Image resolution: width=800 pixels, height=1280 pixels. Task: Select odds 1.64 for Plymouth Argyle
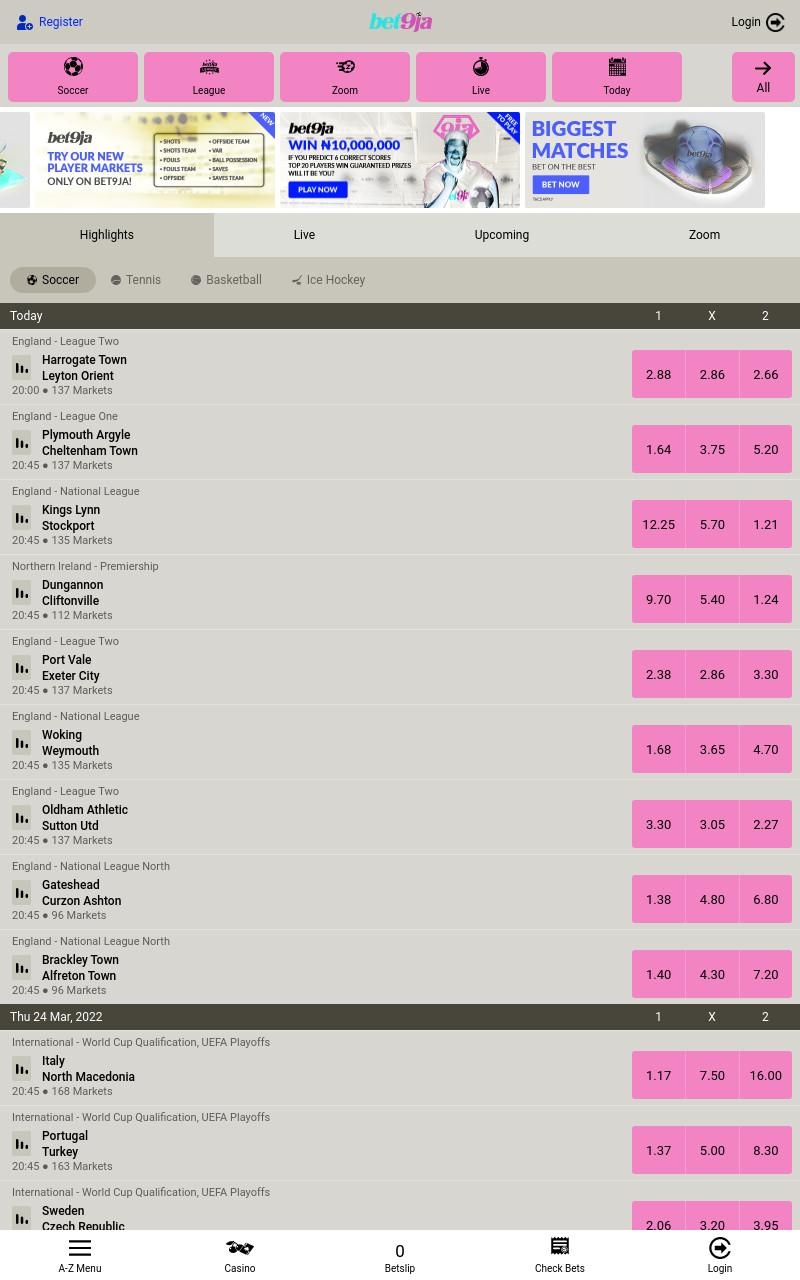(x=658, y=449)
